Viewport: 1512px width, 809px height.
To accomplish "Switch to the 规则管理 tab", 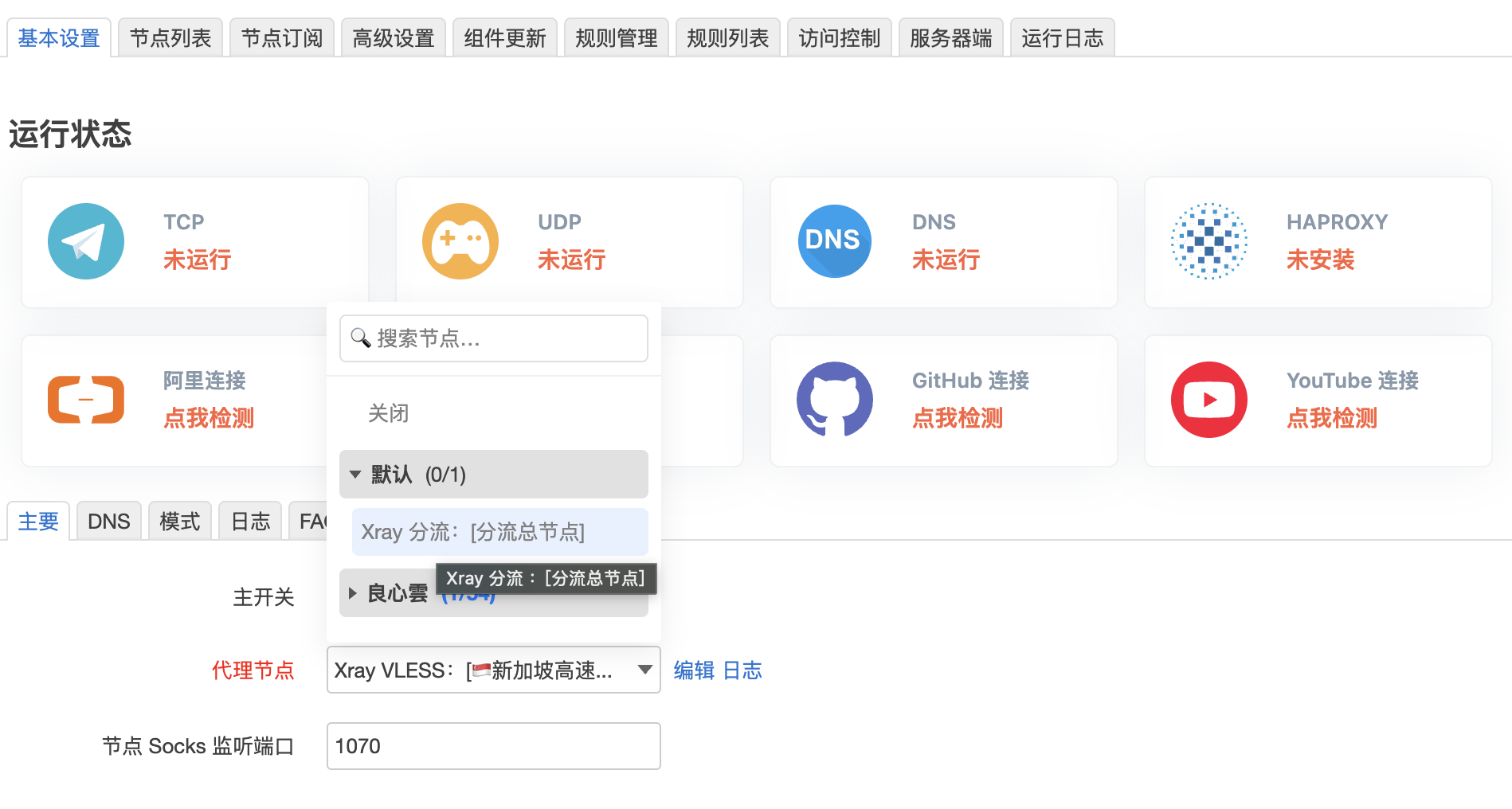I will (x=617, y=37).
